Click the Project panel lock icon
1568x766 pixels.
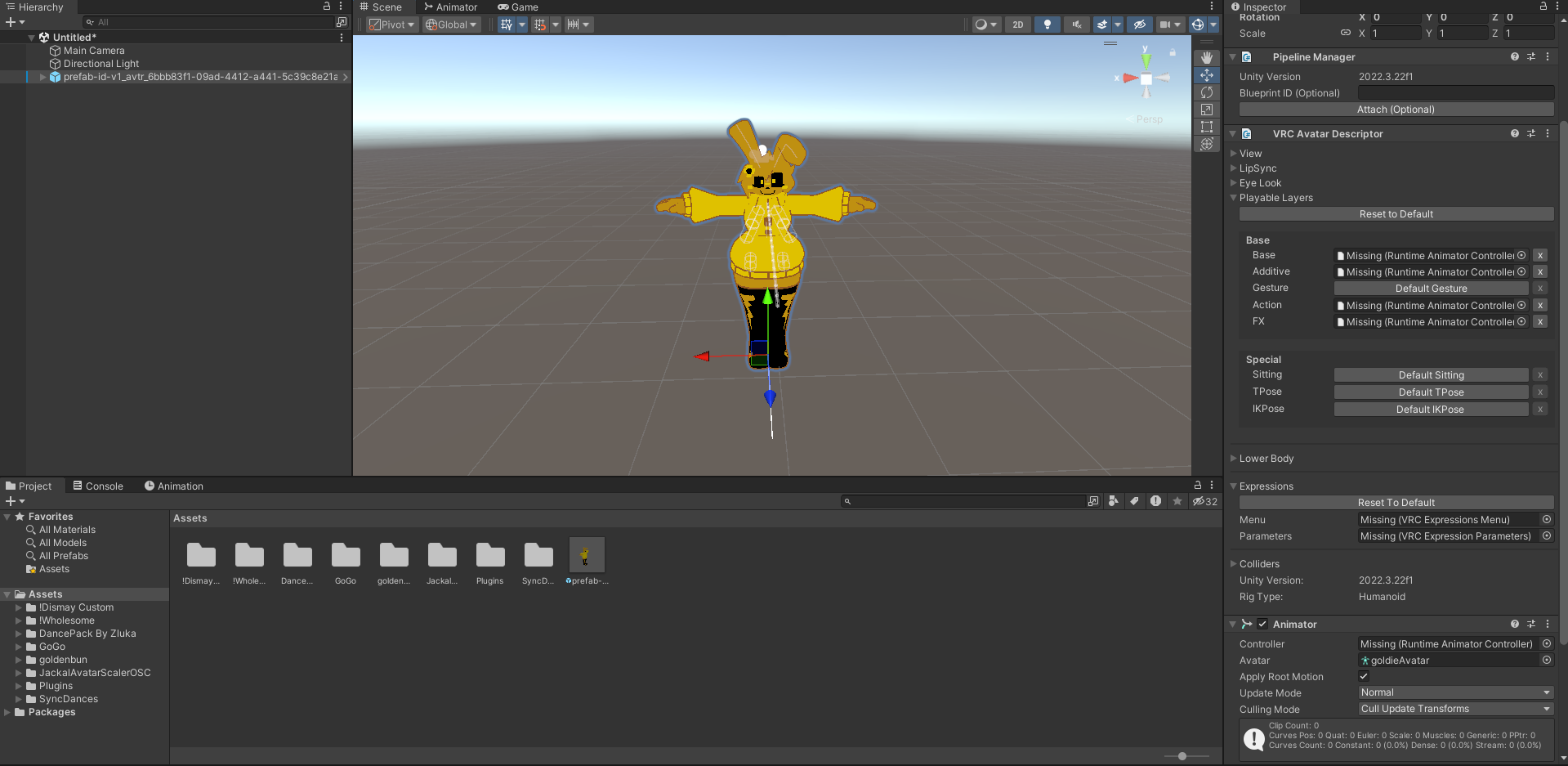tap(1198, 486)
